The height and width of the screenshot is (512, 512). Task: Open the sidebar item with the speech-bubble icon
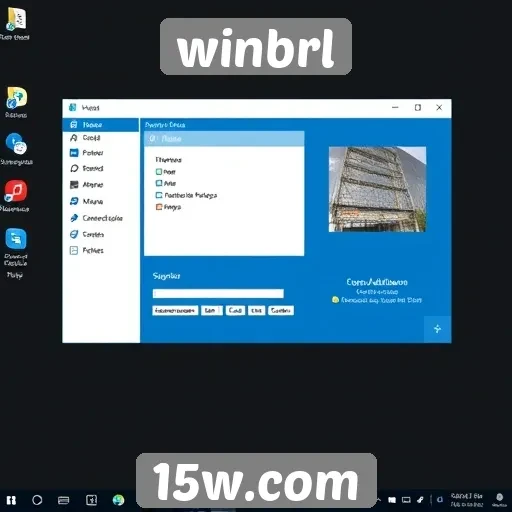coord(86,168)
